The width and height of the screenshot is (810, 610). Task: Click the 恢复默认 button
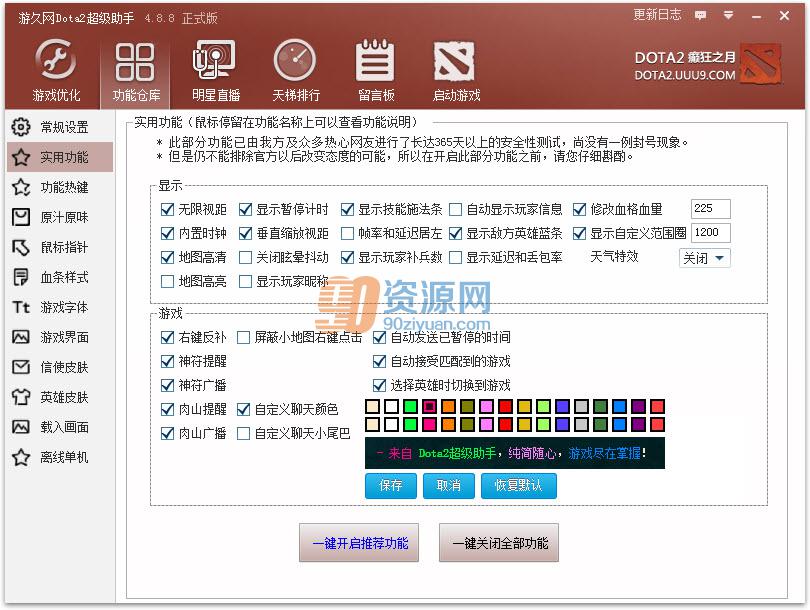(519, 486)
